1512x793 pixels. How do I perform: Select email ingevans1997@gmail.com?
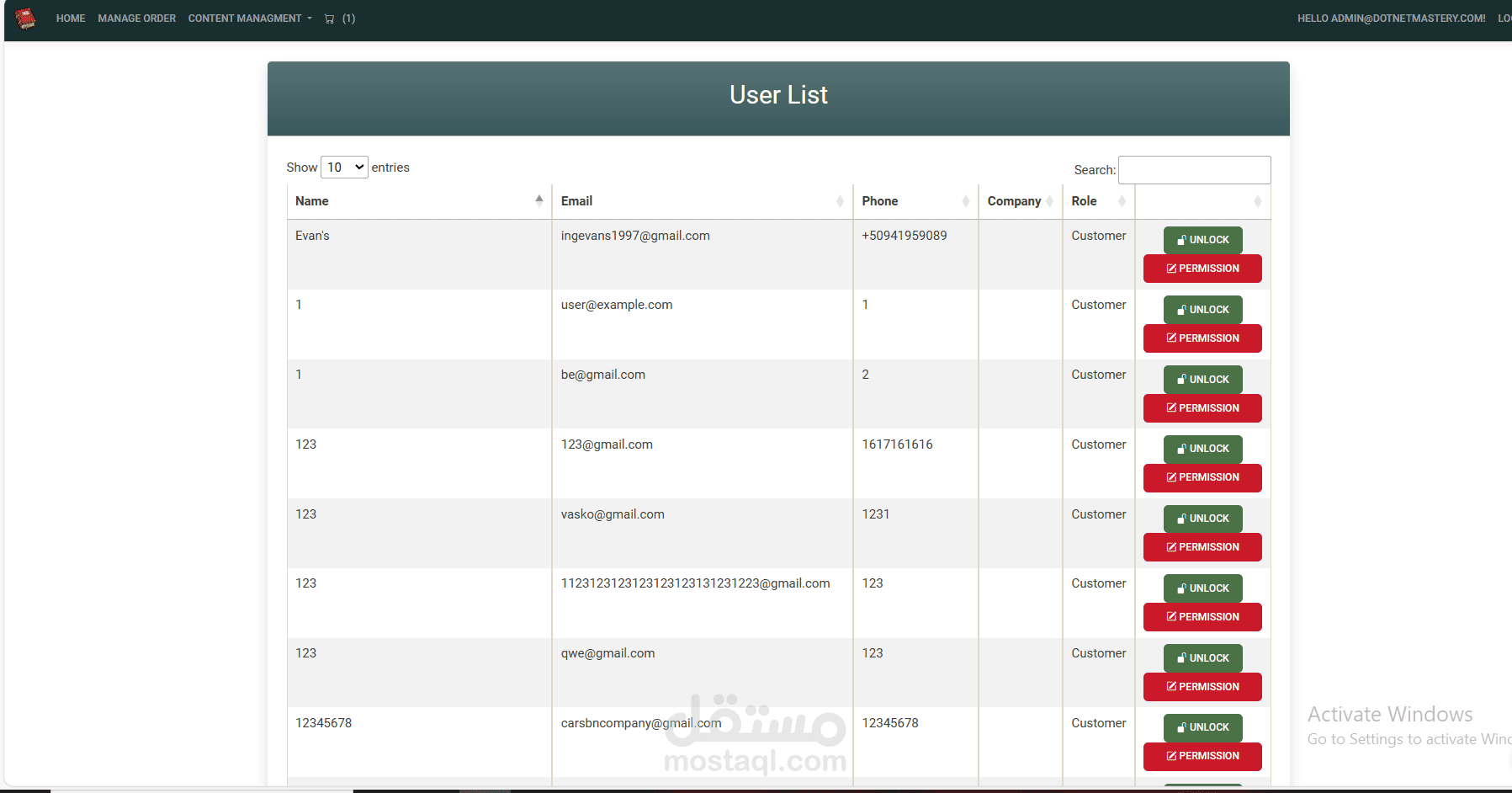click(635, 236)
